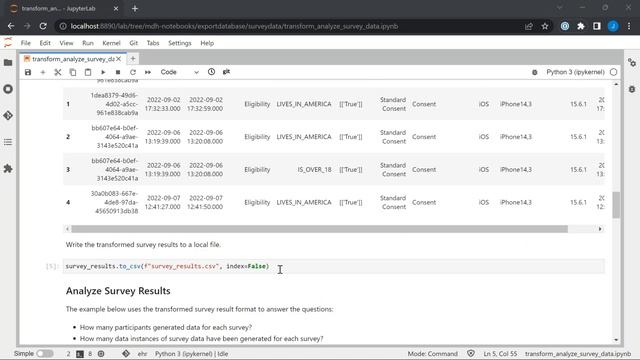Image resolution: width=640 pixels, height=360 pixels.
Task: Open the browser three-dot menu
Action: click(x=629, y=26)
